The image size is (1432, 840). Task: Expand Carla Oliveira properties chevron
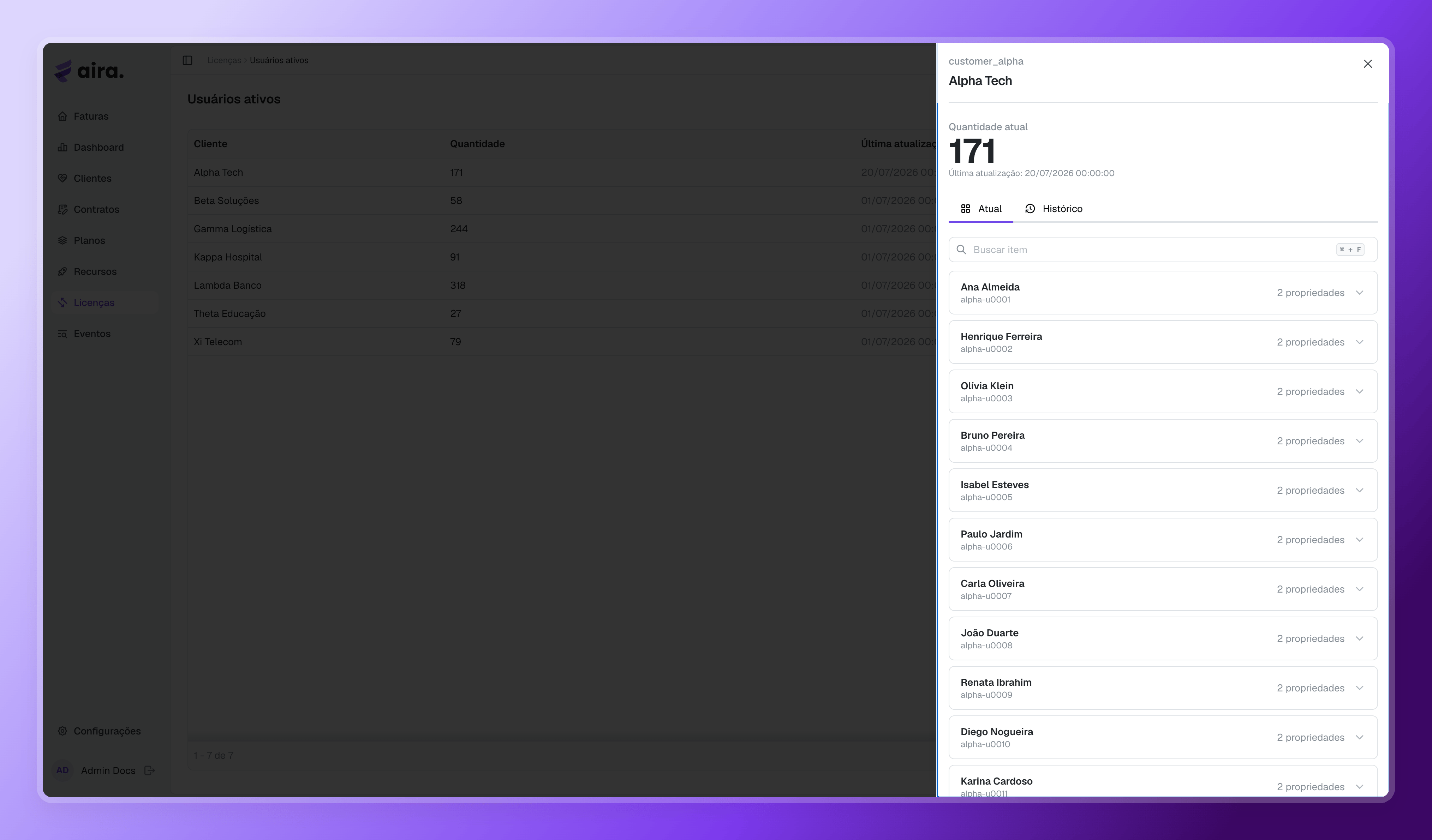(1360, 589)
